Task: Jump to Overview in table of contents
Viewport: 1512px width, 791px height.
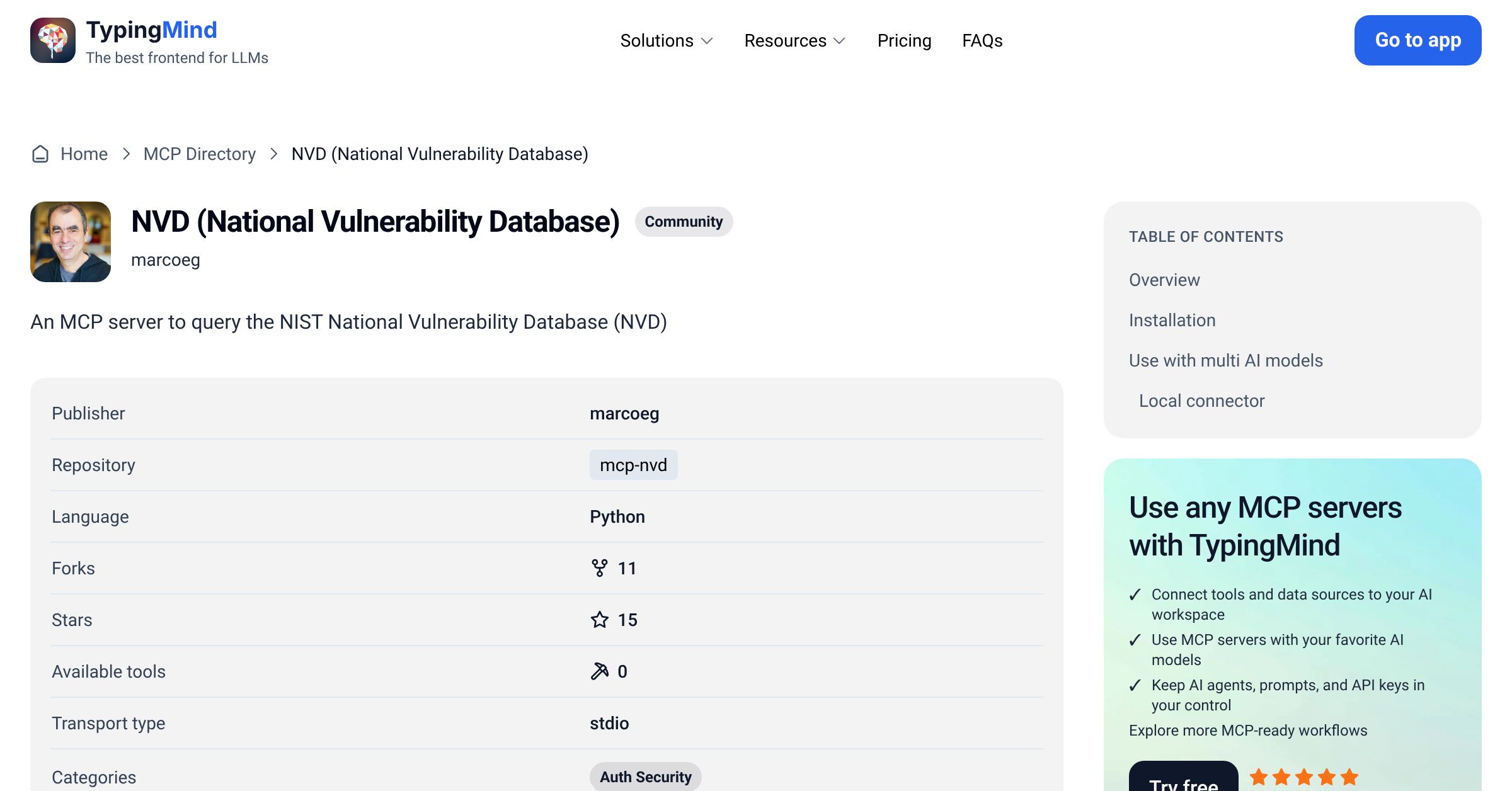Action: coord(1164,280)
